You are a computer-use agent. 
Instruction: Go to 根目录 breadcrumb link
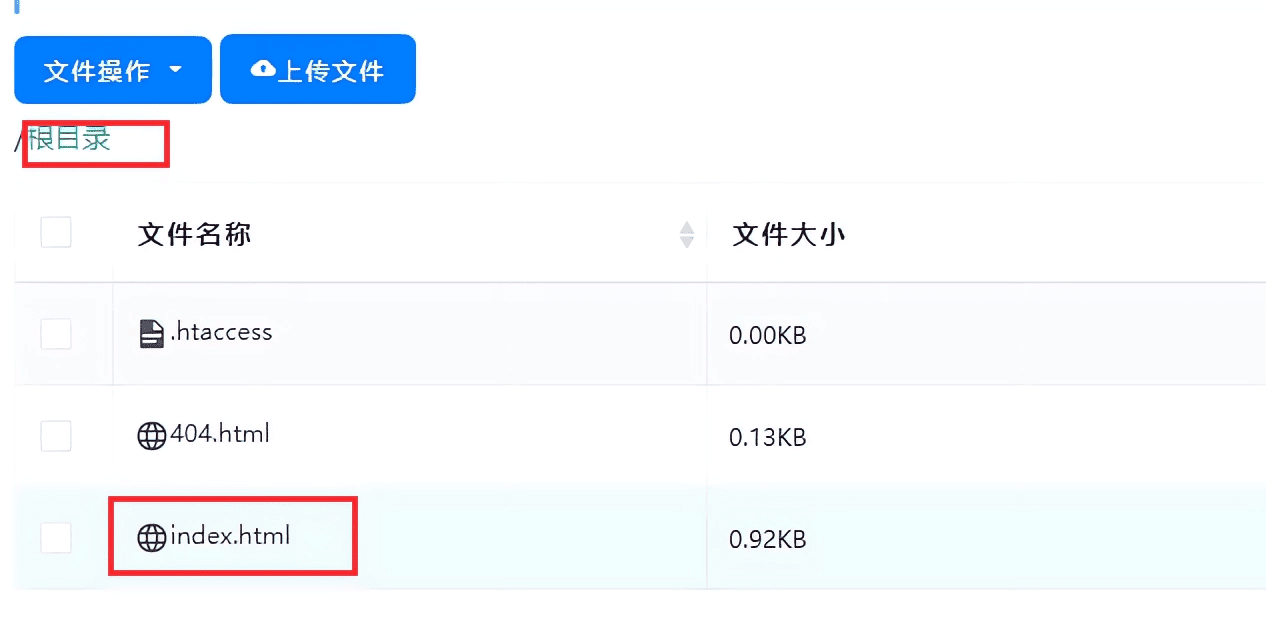69,139
